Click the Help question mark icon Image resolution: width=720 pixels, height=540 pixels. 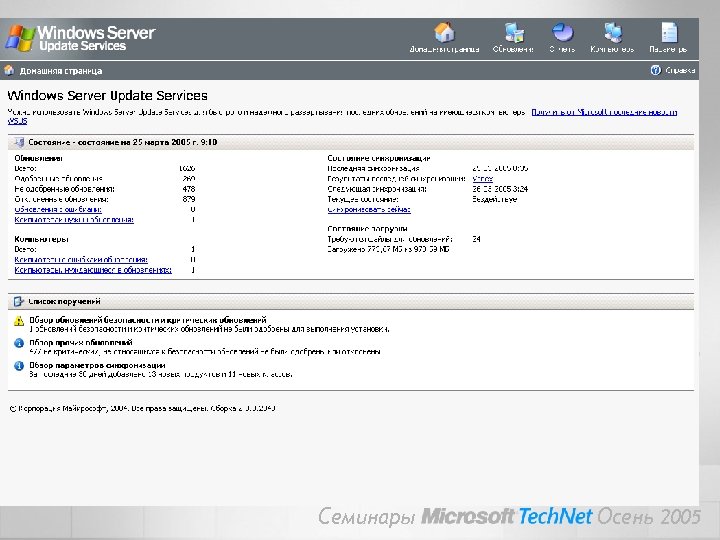[655, 70]
